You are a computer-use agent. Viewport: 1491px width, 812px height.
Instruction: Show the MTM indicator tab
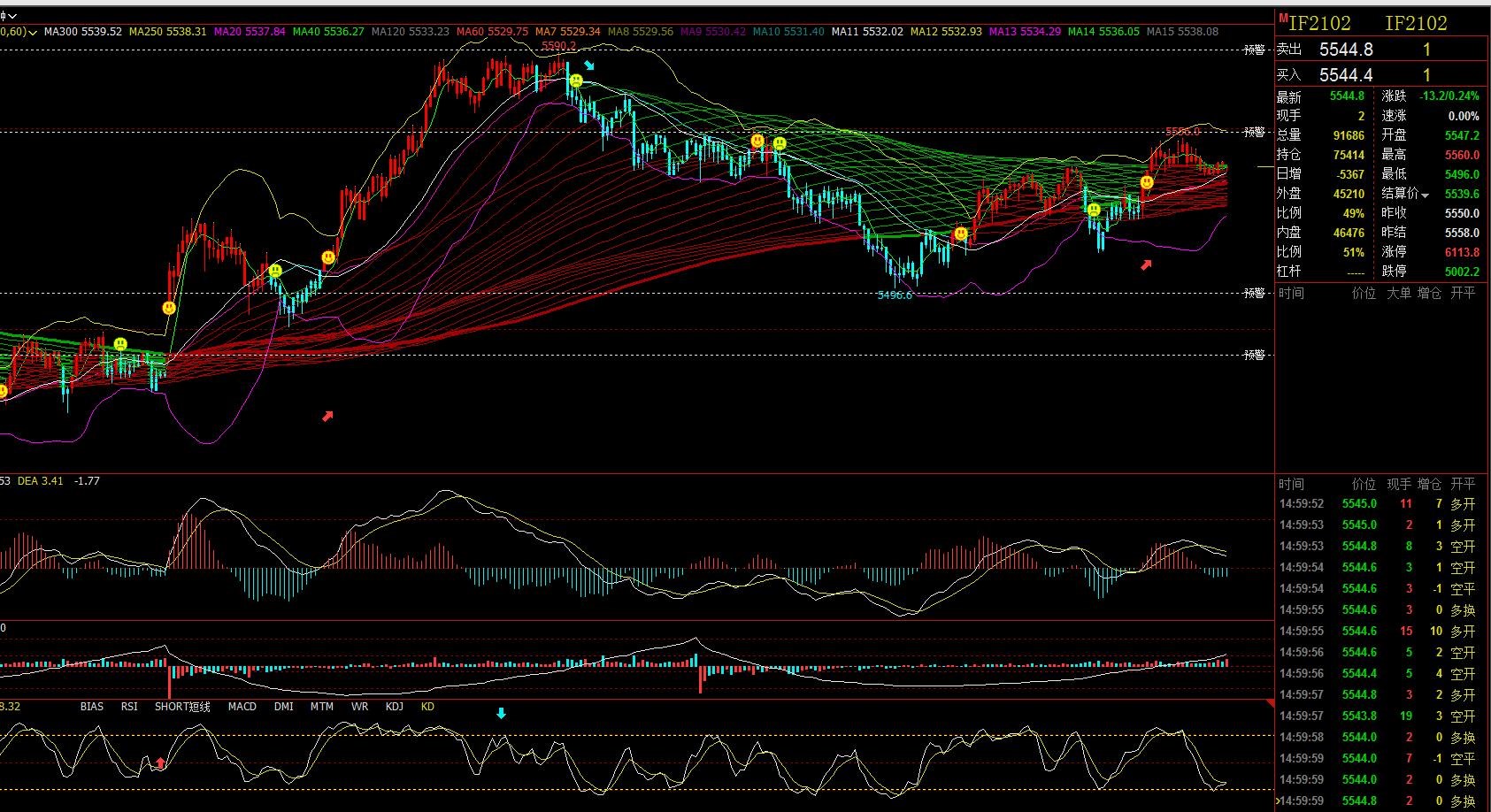point(322,707)
